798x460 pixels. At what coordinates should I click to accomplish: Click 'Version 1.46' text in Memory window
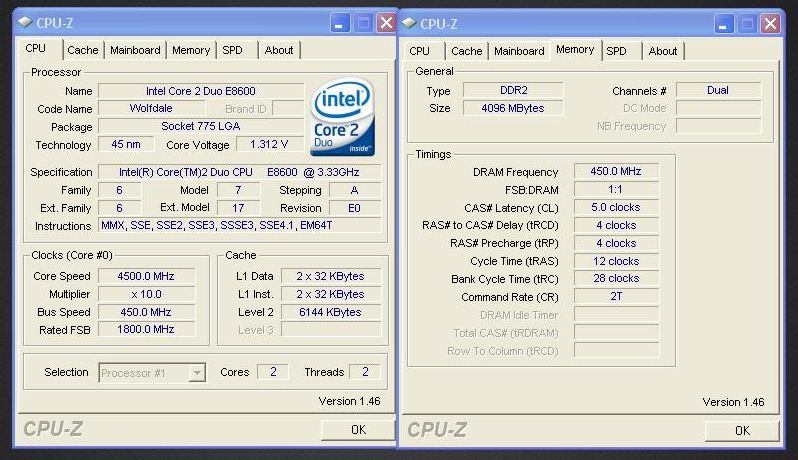pos(733,402)
